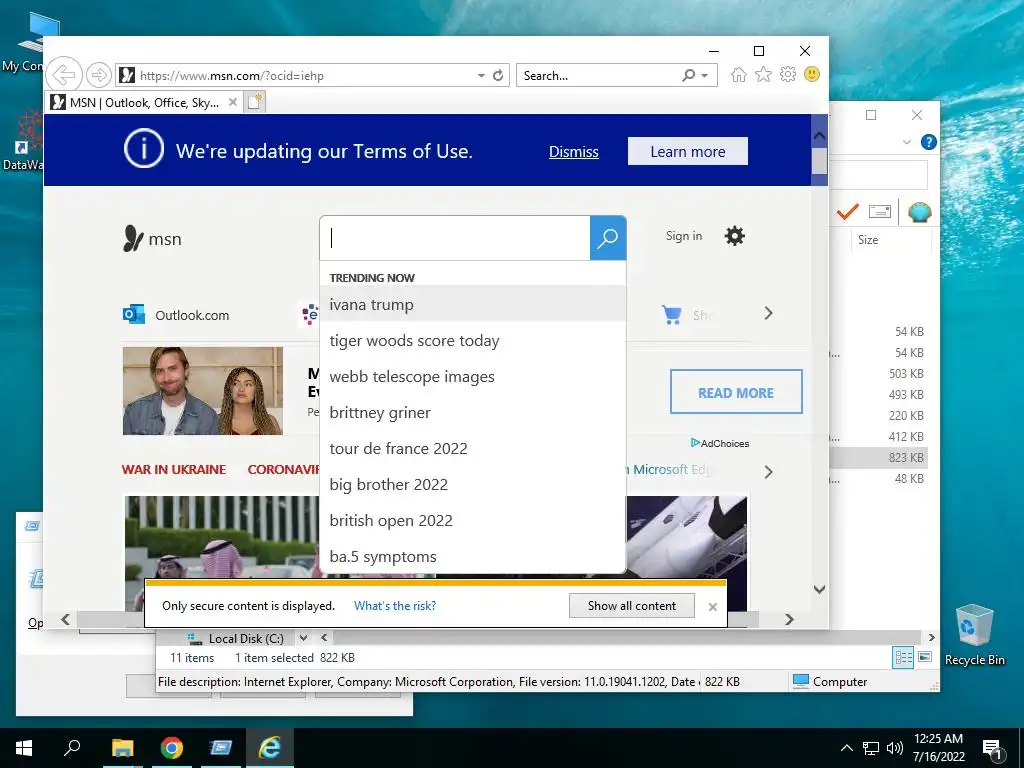The image size is (1024, 768).
Task: Open search provider dropdown arrow
Action: (x=705, y=75)
